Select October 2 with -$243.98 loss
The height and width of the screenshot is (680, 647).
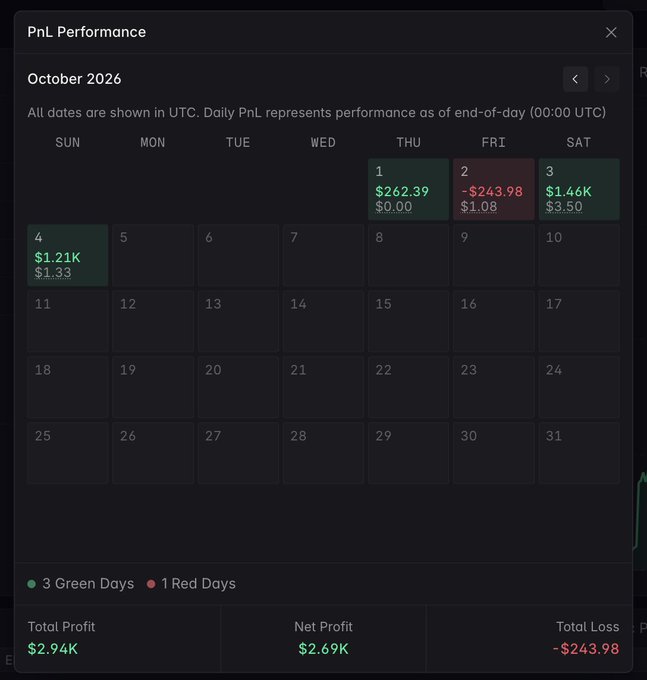pos(493,189)
